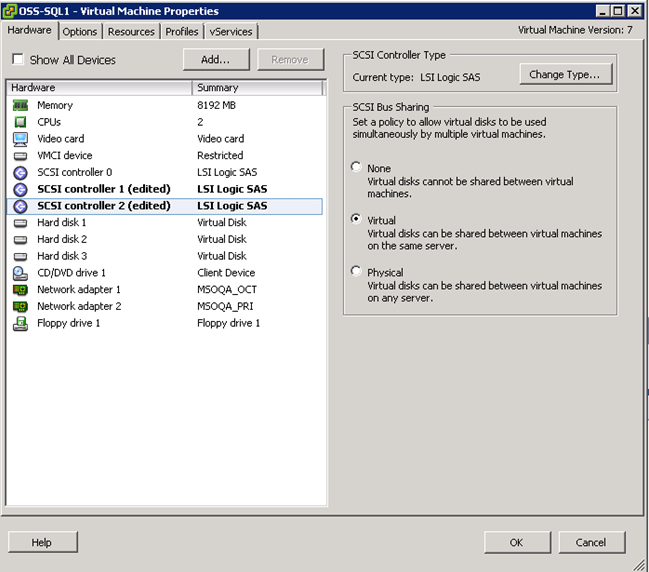This screenshot has height=572, width=649.
Task: Select the VMCI device row label
Action: 65,156
